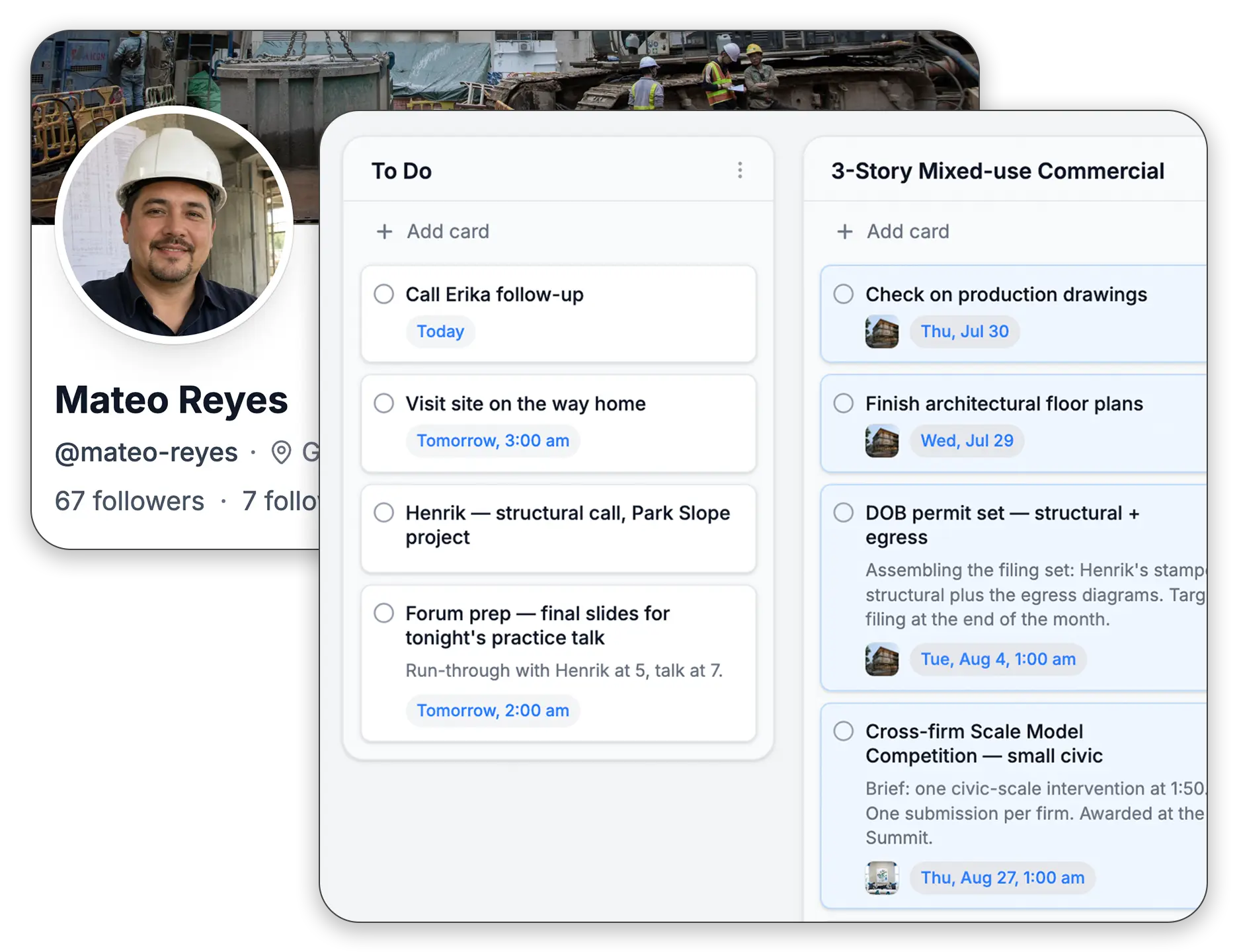Mark Visit site on the way home complete

coord(383,403)
